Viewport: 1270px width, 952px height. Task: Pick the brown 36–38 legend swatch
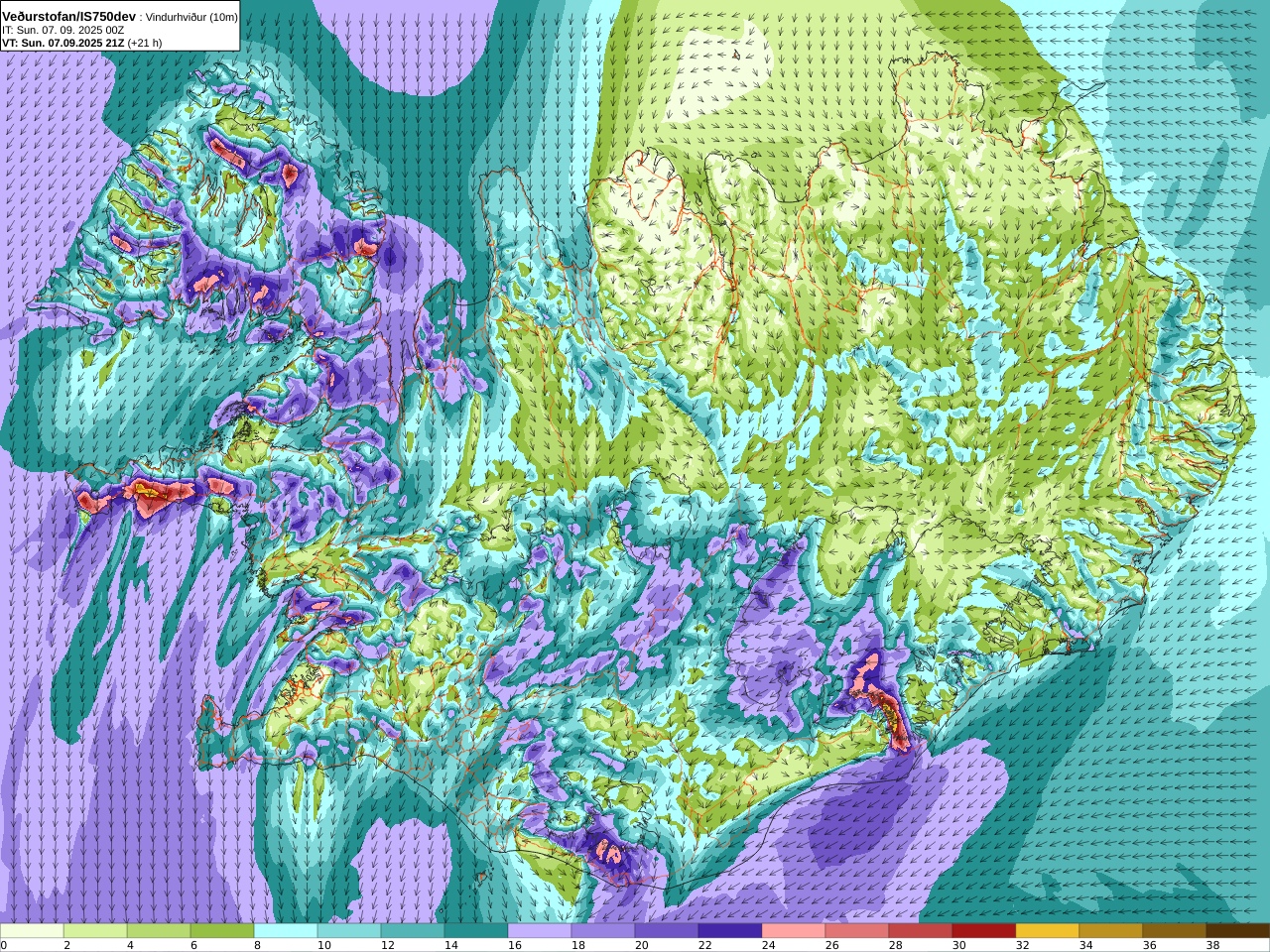[x=1175, y=931]
